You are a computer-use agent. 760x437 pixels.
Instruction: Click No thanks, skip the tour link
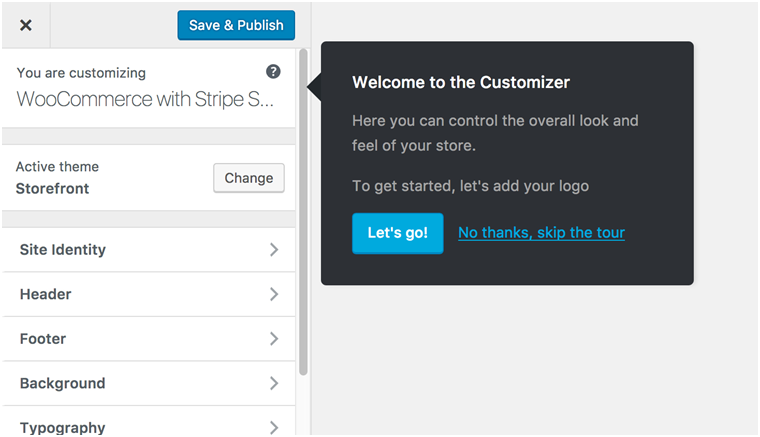coord(541,233)
